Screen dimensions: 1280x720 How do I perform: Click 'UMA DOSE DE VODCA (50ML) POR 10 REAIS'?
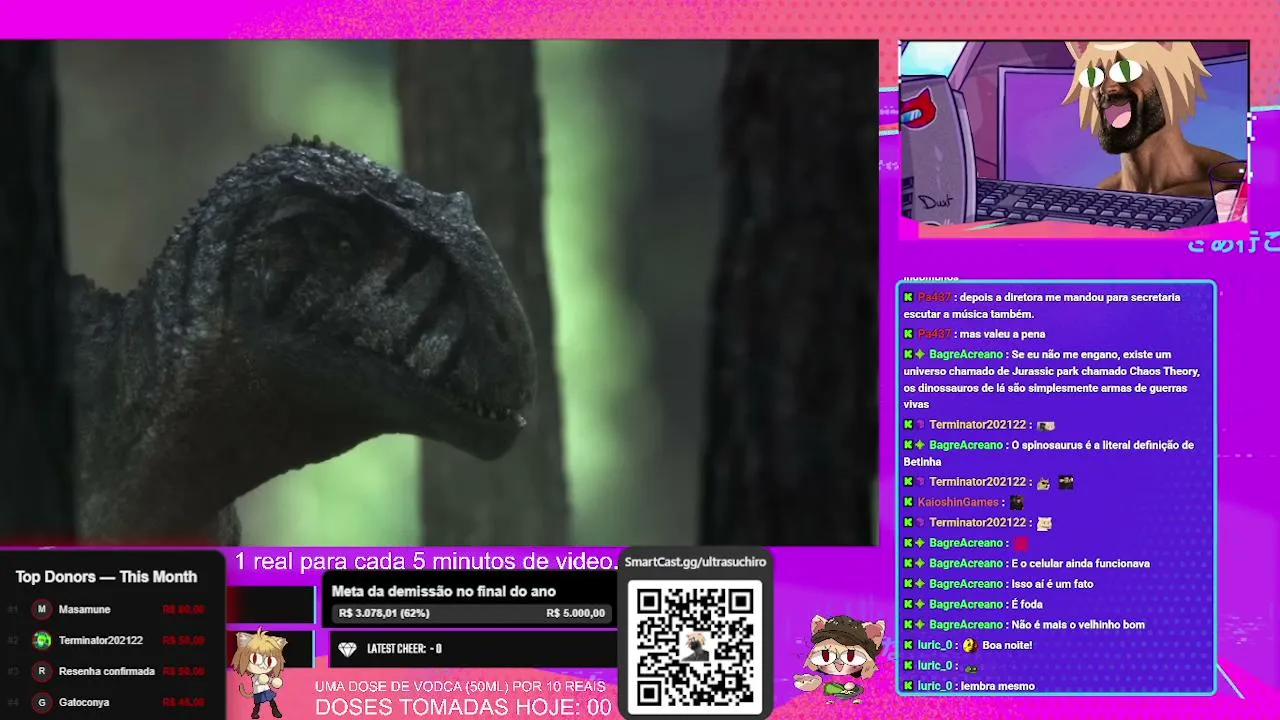pyautogui.click(x=460, y=686)
